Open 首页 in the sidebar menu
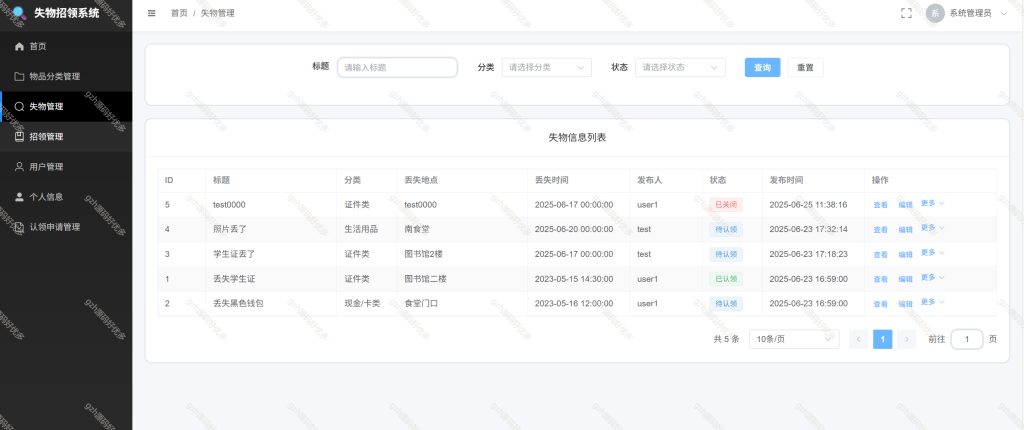 [x=66, y=46]
